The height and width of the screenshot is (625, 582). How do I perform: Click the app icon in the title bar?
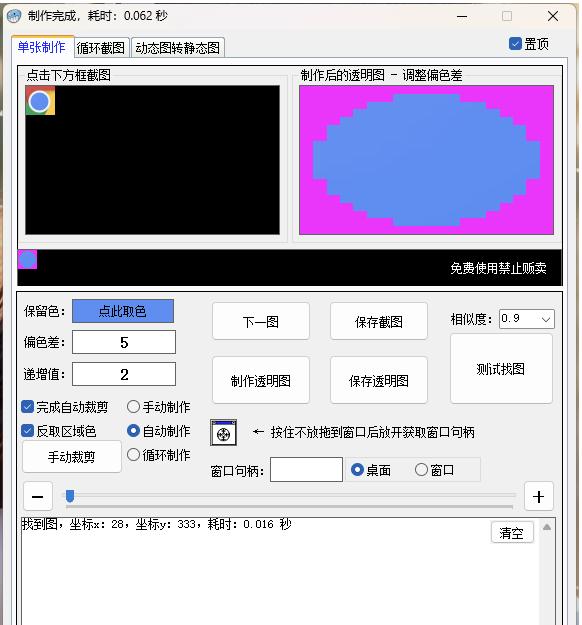pyautogui.click(x=14, y=16)
